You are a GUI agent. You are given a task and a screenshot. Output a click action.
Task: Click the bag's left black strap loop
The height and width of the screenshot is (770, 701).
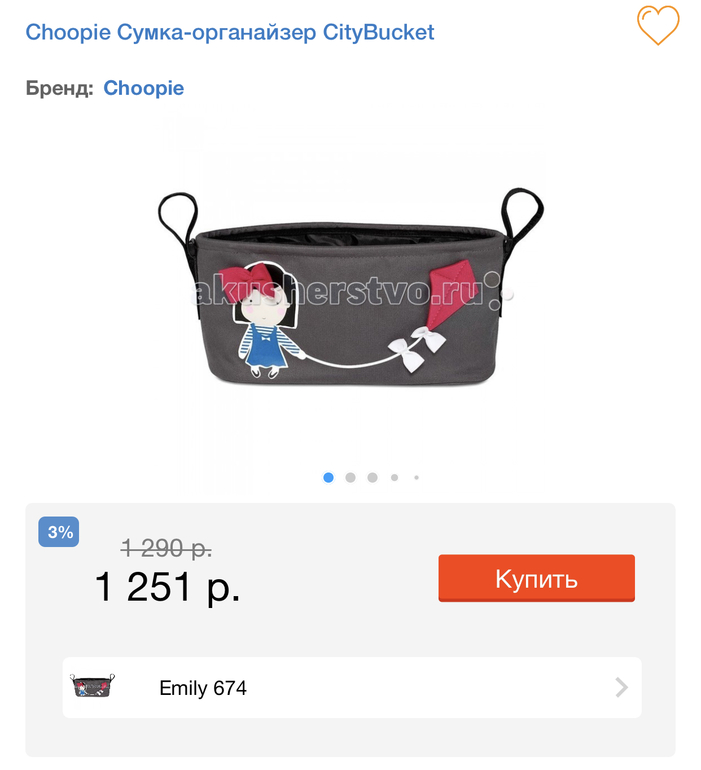click(179, 220)
